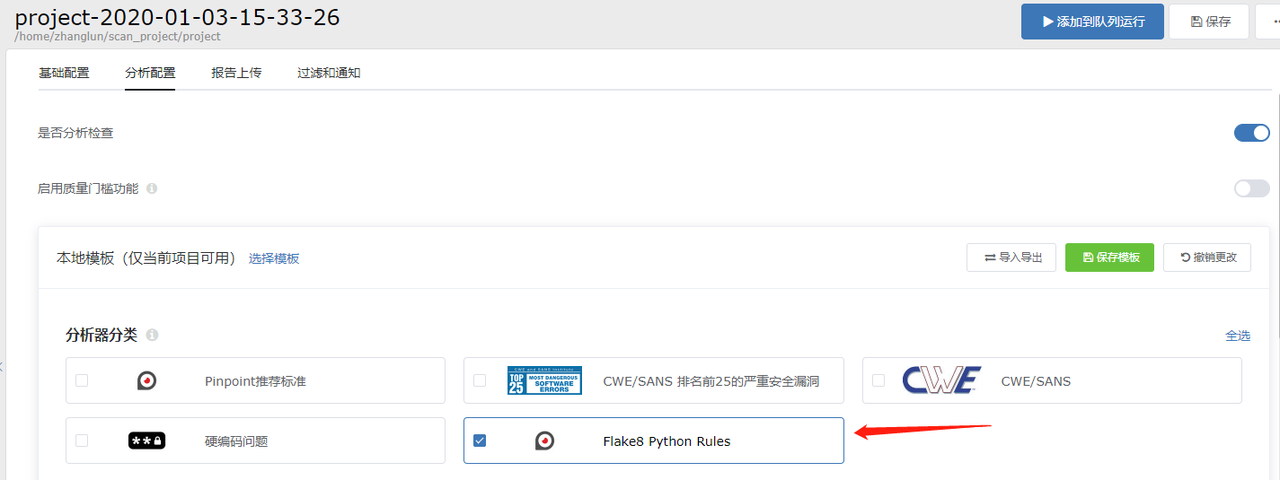Check the CWE/SANS checkbox
Image resolution: width=1280 pixels, height=480 pixels.
click(x=878, y=380)
